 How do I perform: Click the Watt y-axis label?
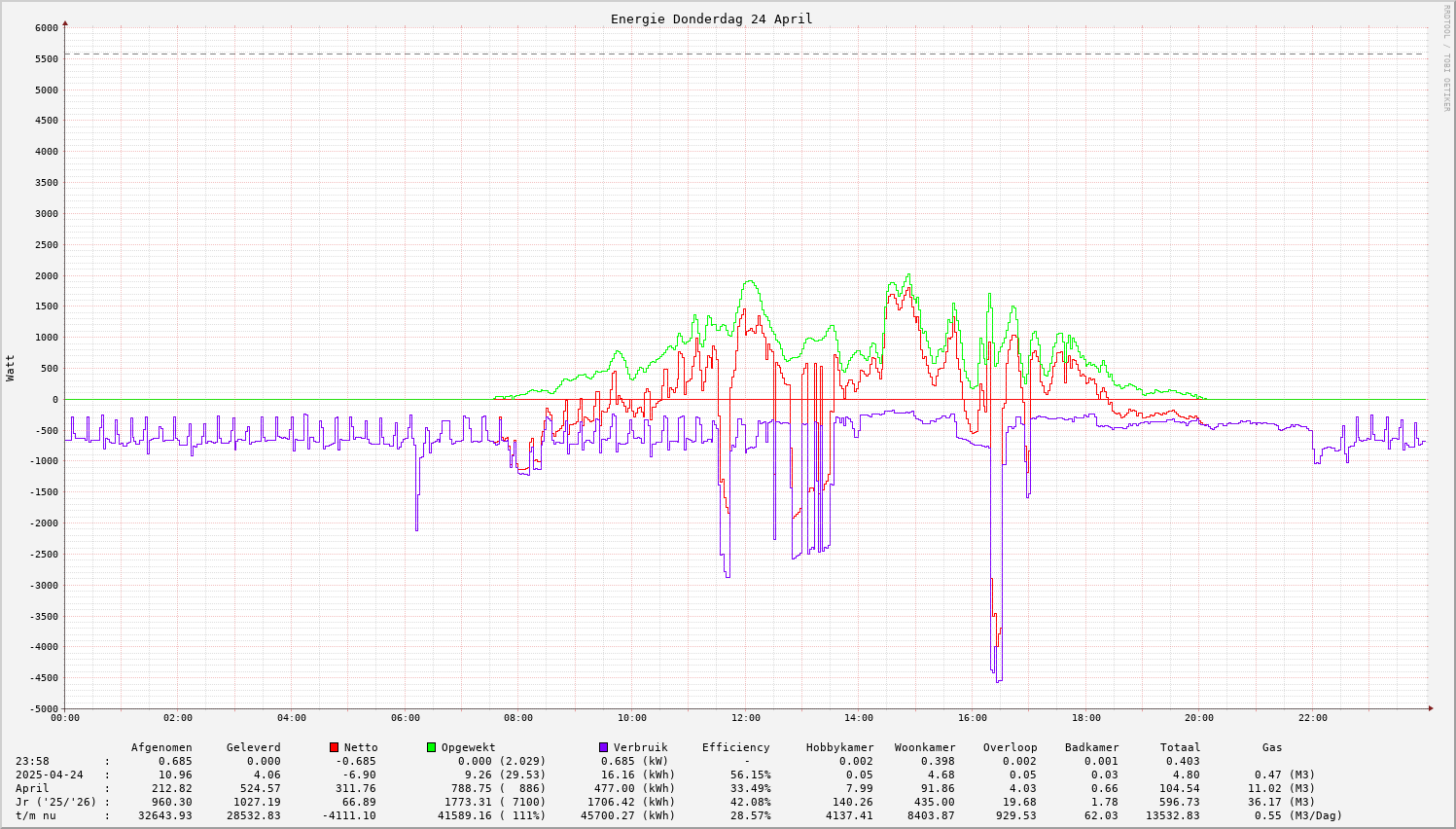[11, 368]
